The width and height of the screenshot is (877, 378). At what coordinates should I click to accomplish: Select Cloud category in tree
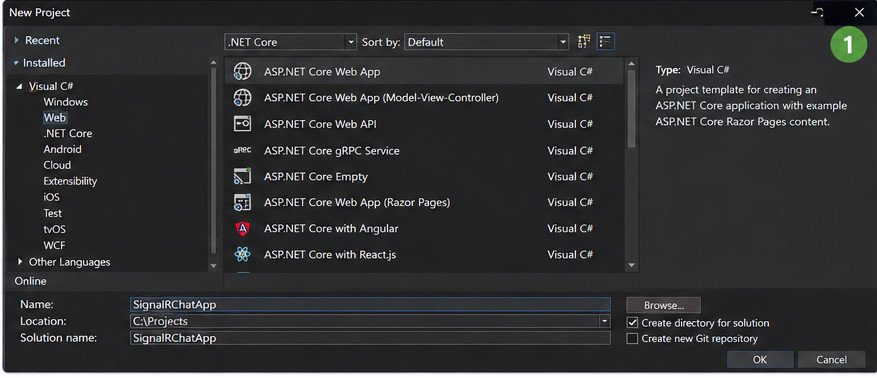click(57, 165)
